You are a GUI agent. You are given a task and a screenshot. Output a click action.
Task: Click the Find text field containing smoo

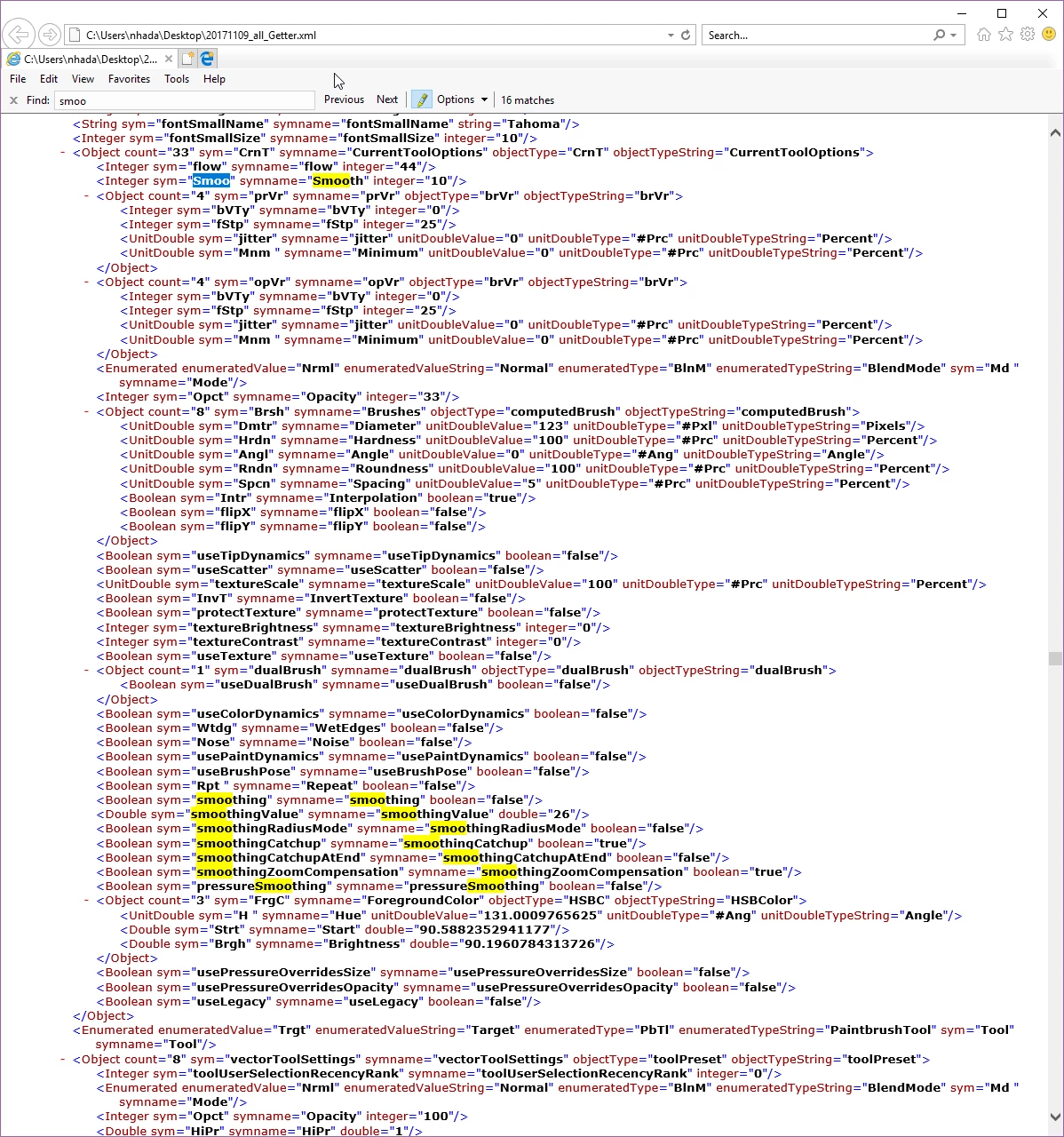pos(185,100)
